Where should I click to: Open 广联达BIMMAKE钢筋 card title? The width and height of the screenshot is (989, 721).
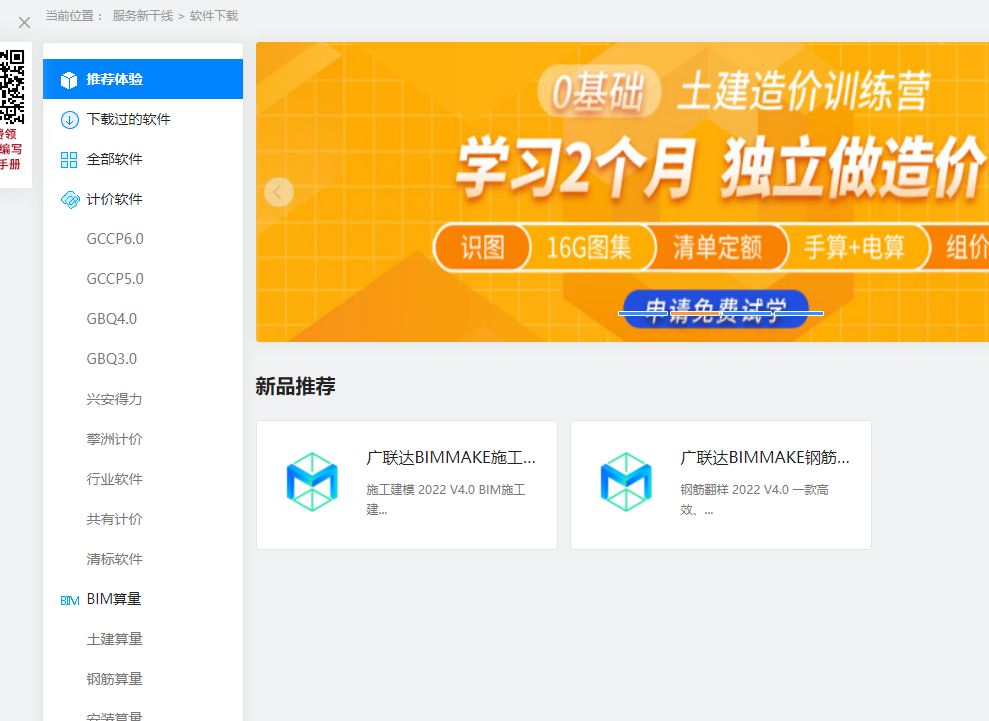764,457
